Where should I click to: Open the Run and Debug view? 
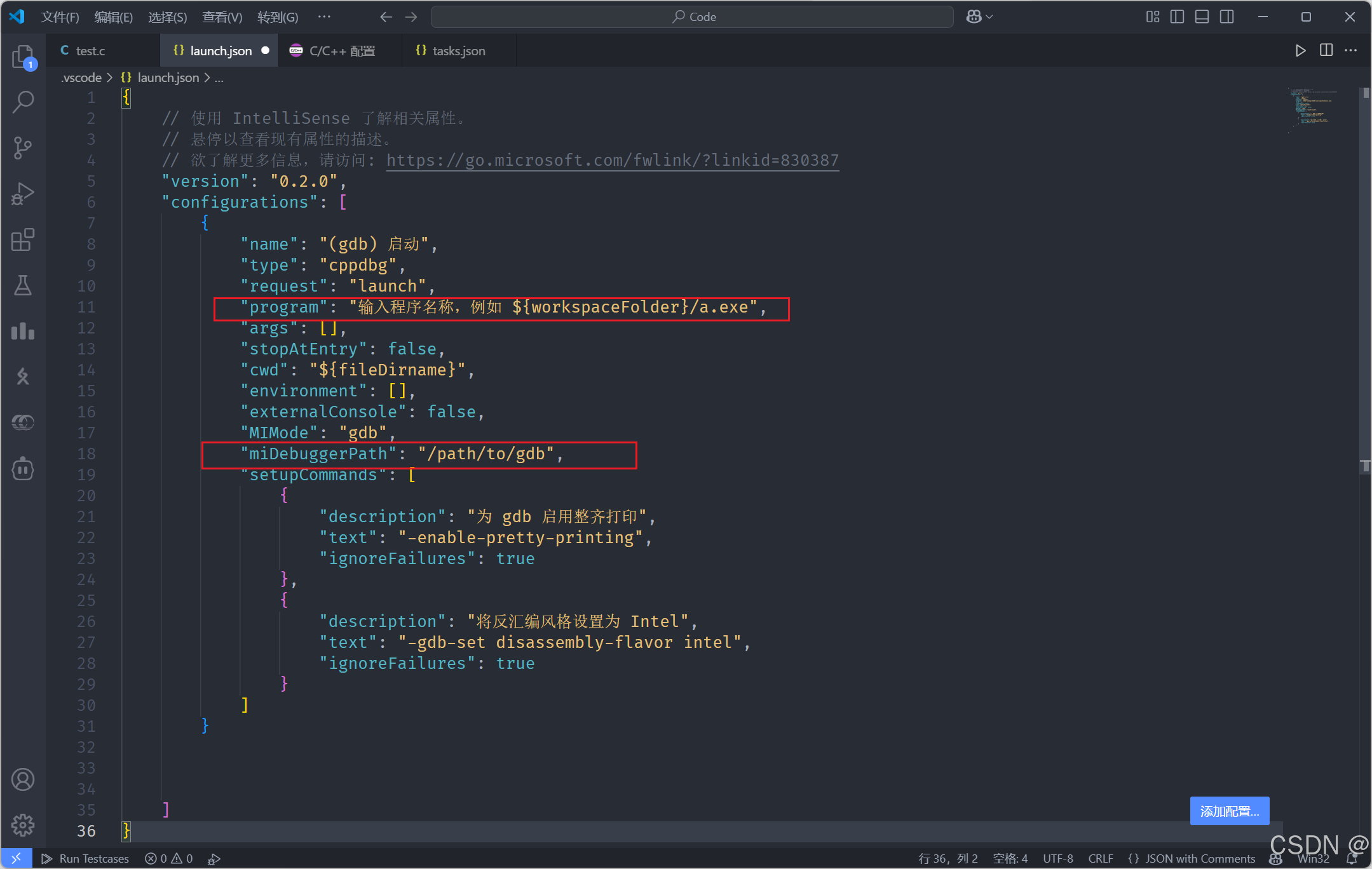point(23,194)
